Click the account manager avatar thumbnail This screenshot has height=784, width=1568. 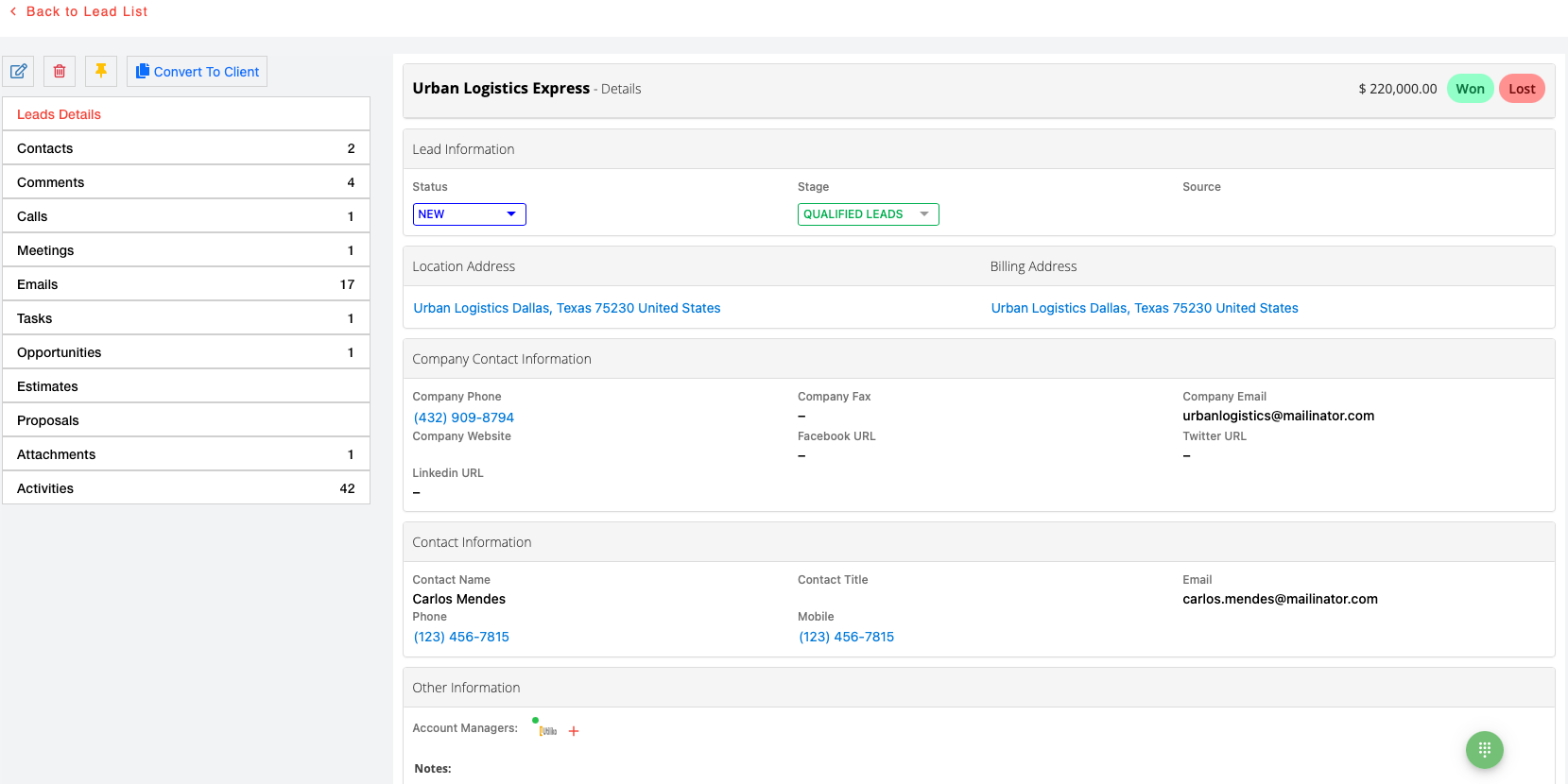(x=548, y=730)
